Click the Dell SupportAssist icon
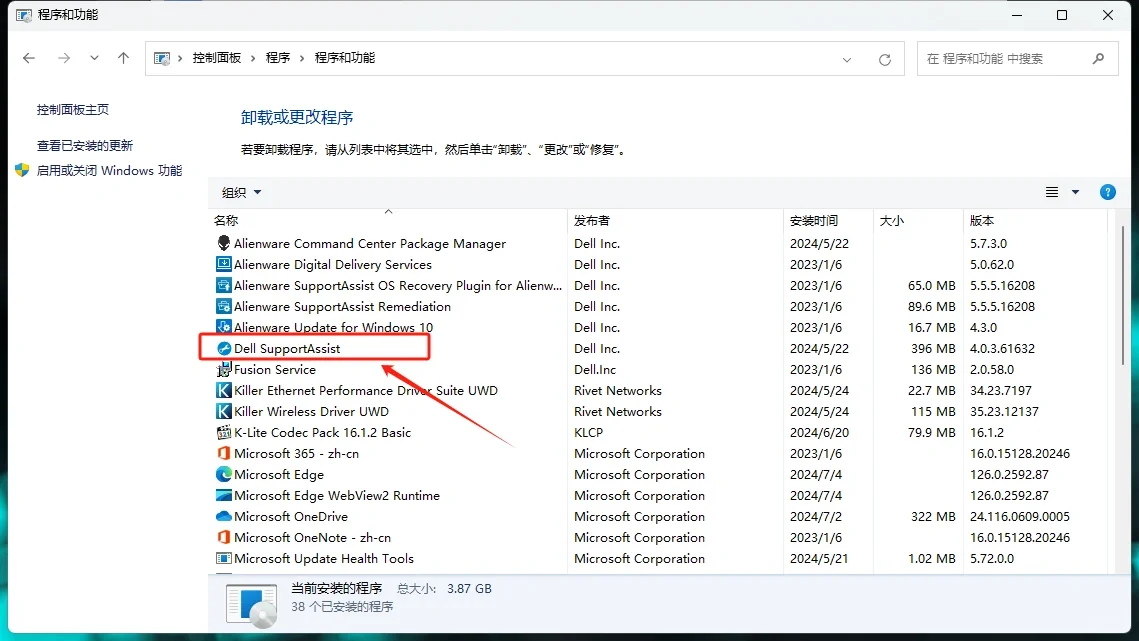 pyautogui.click(x=224, y=349)
